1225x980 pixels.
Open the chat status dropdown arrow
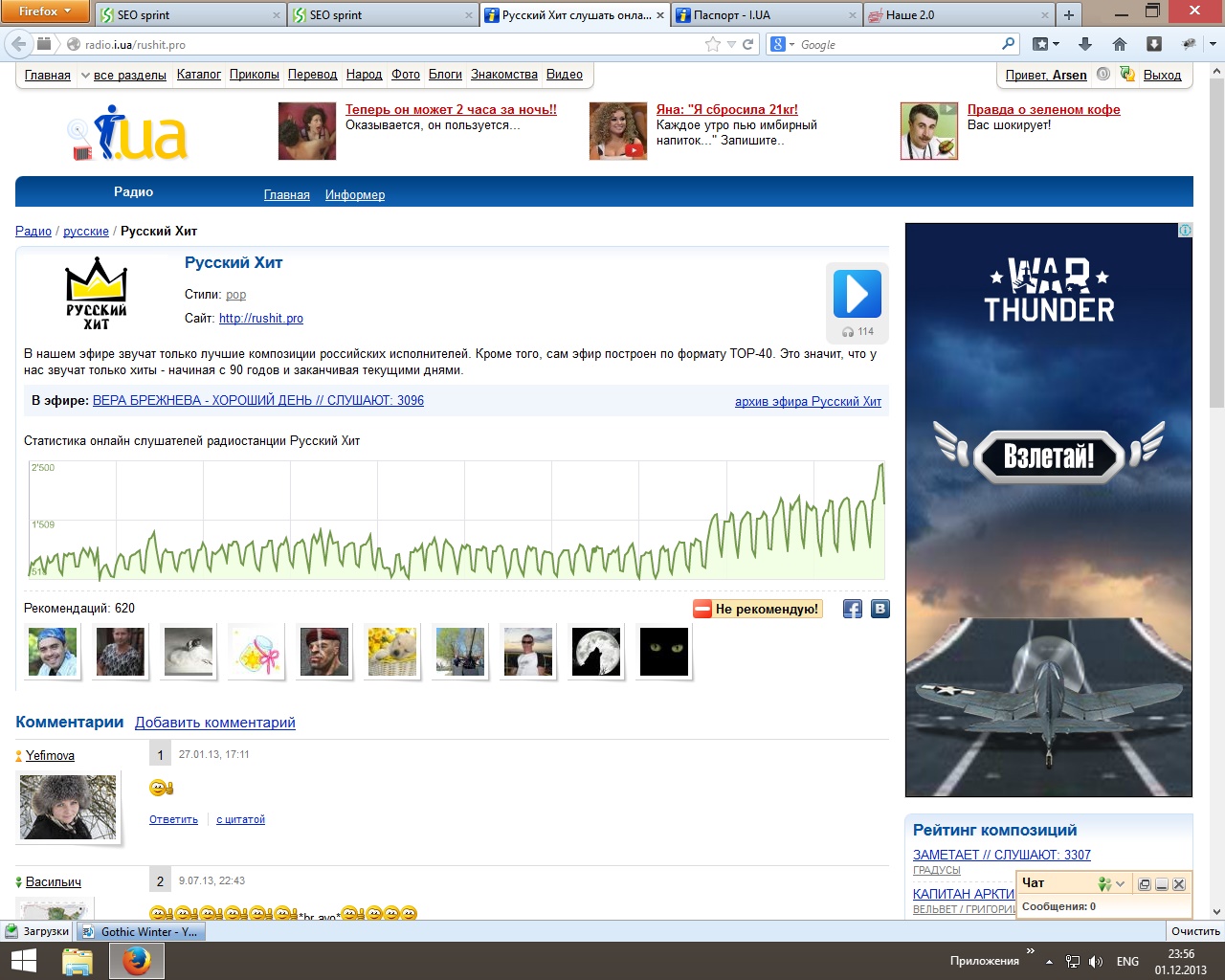click(1121, 884)
